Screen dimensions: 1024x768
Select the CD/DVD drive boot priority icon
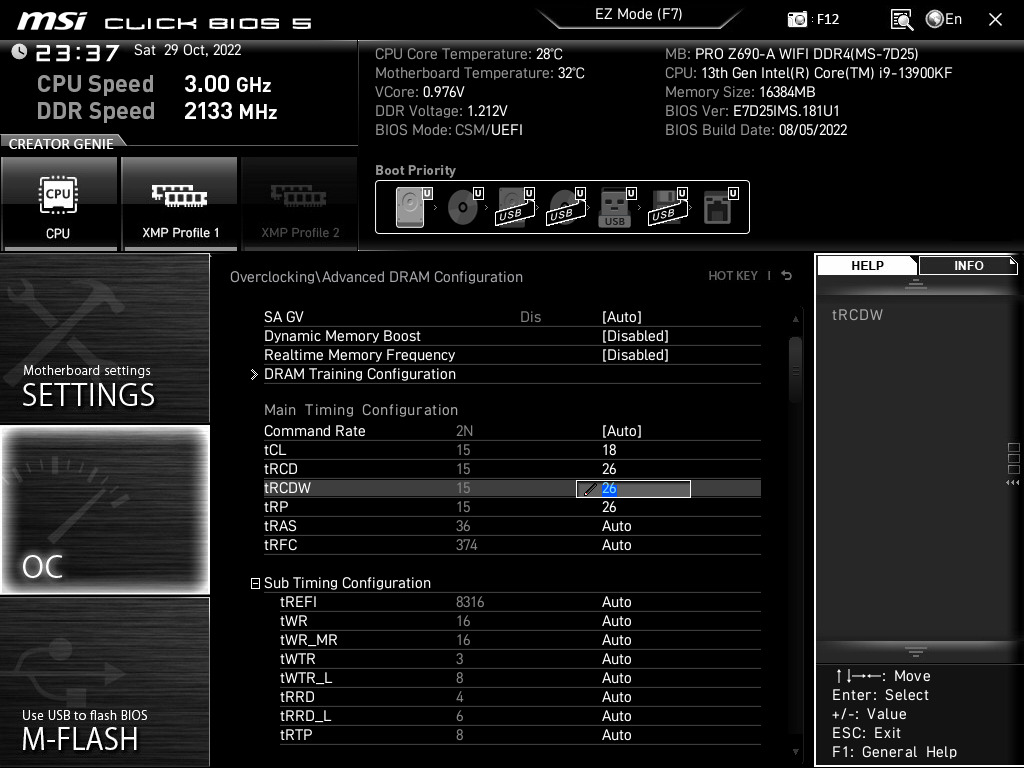coord(464,207)
